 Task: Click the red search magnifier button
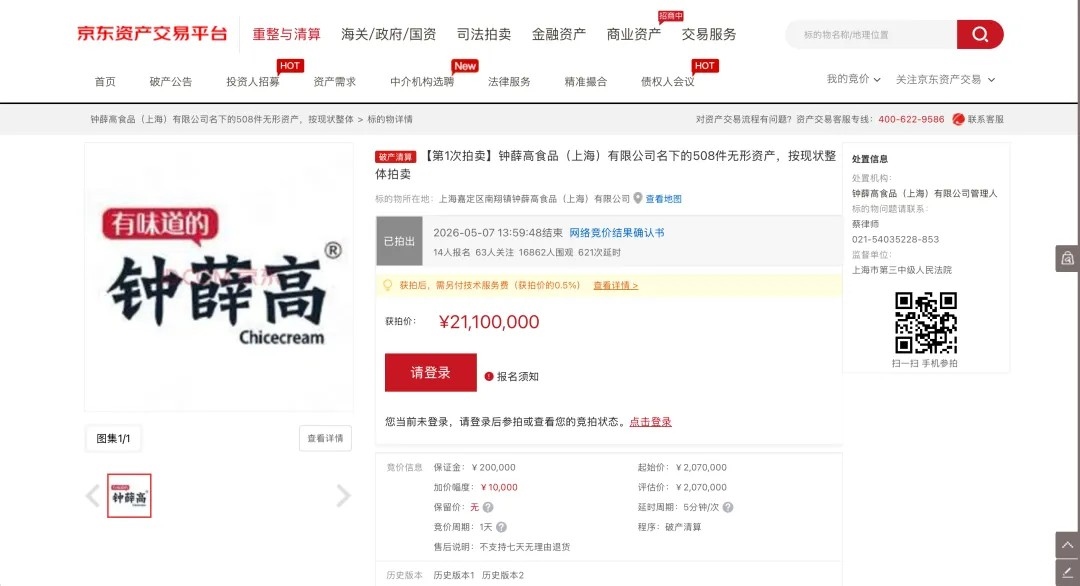click(x=979, y=34)
